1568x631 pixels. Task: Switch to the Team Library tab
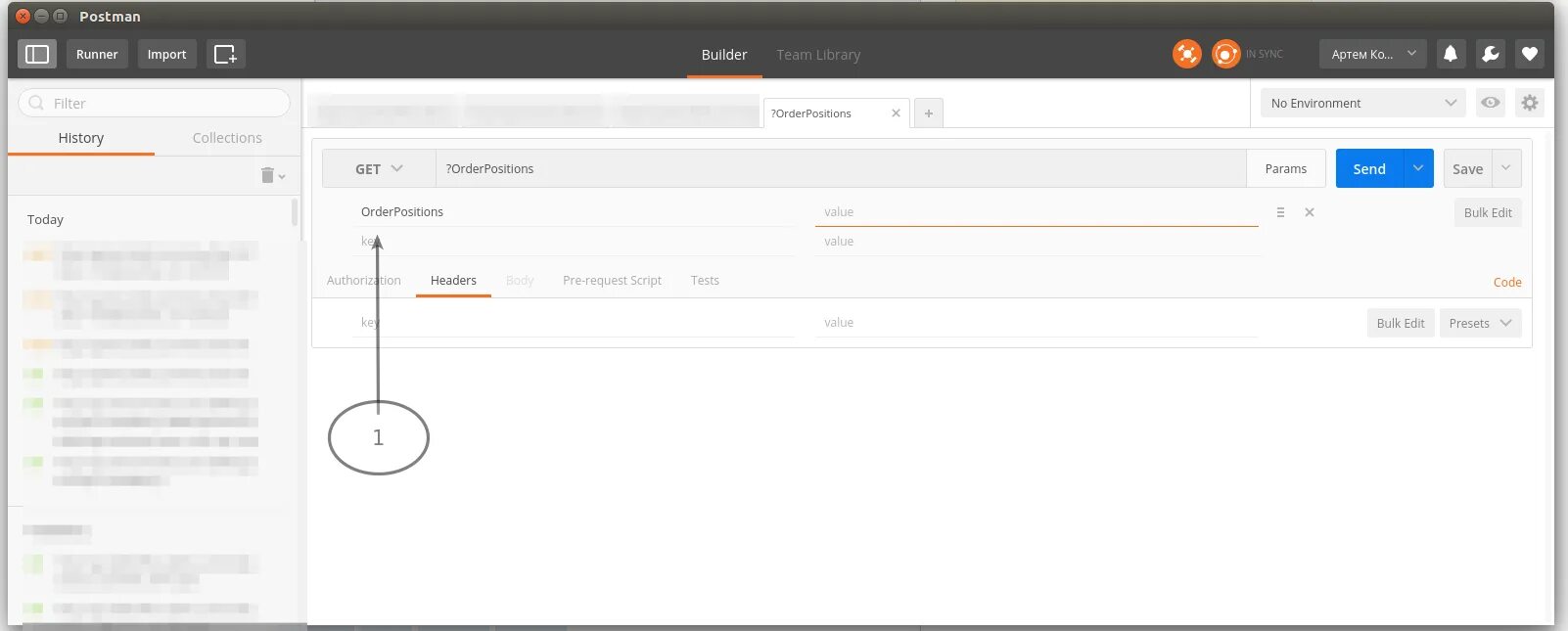pyautogui.click(x=818, y=55)
